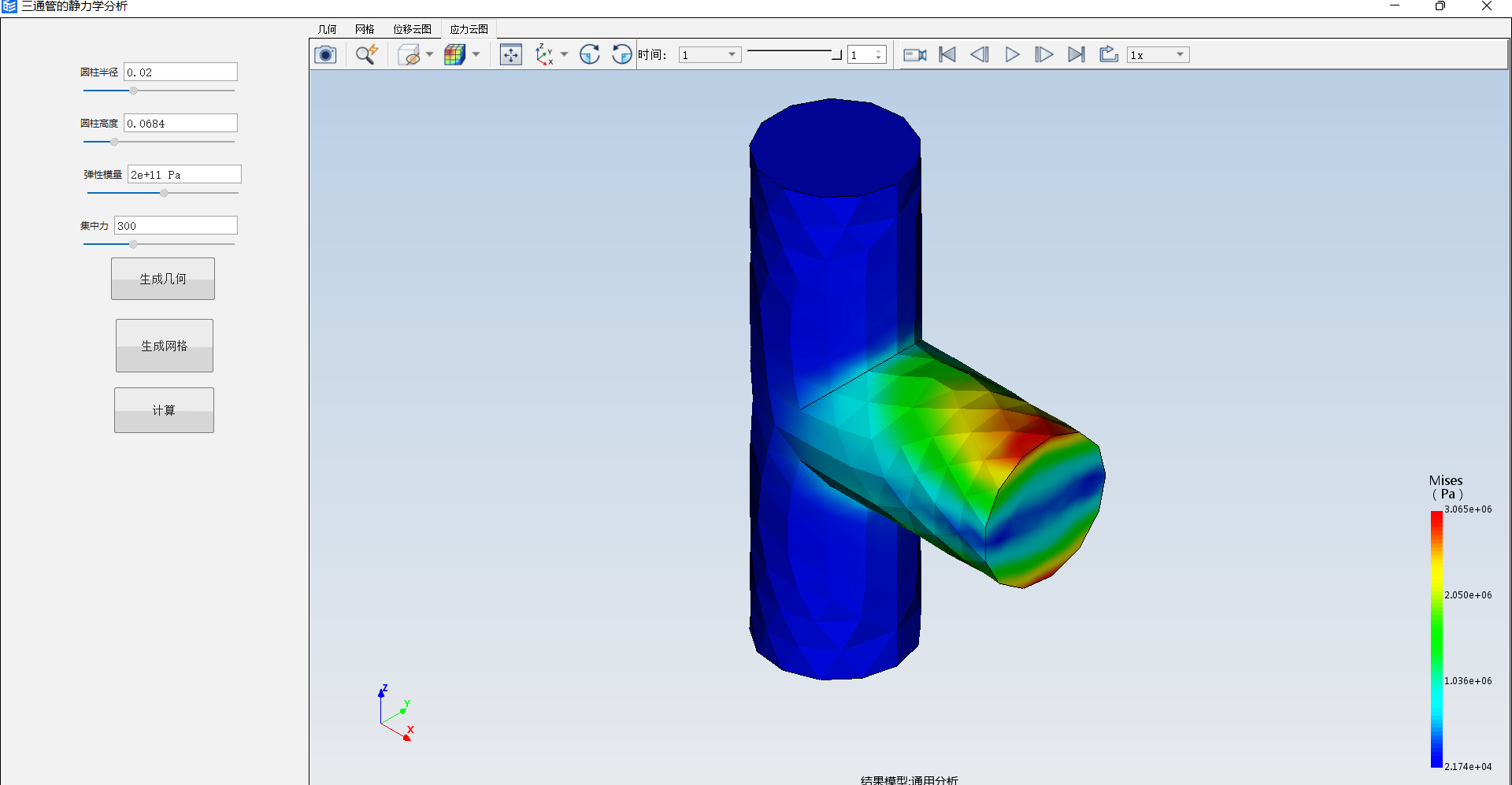Jump to first frame

(947, 55)
